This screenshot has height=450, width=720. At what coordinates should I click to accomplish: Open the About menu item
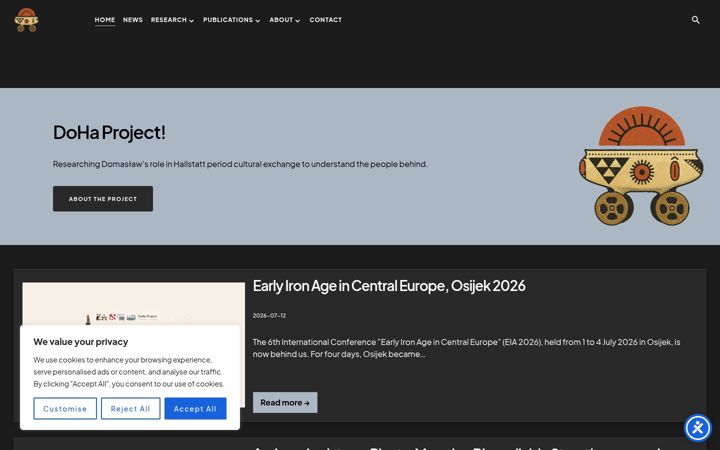pos(281,20)
